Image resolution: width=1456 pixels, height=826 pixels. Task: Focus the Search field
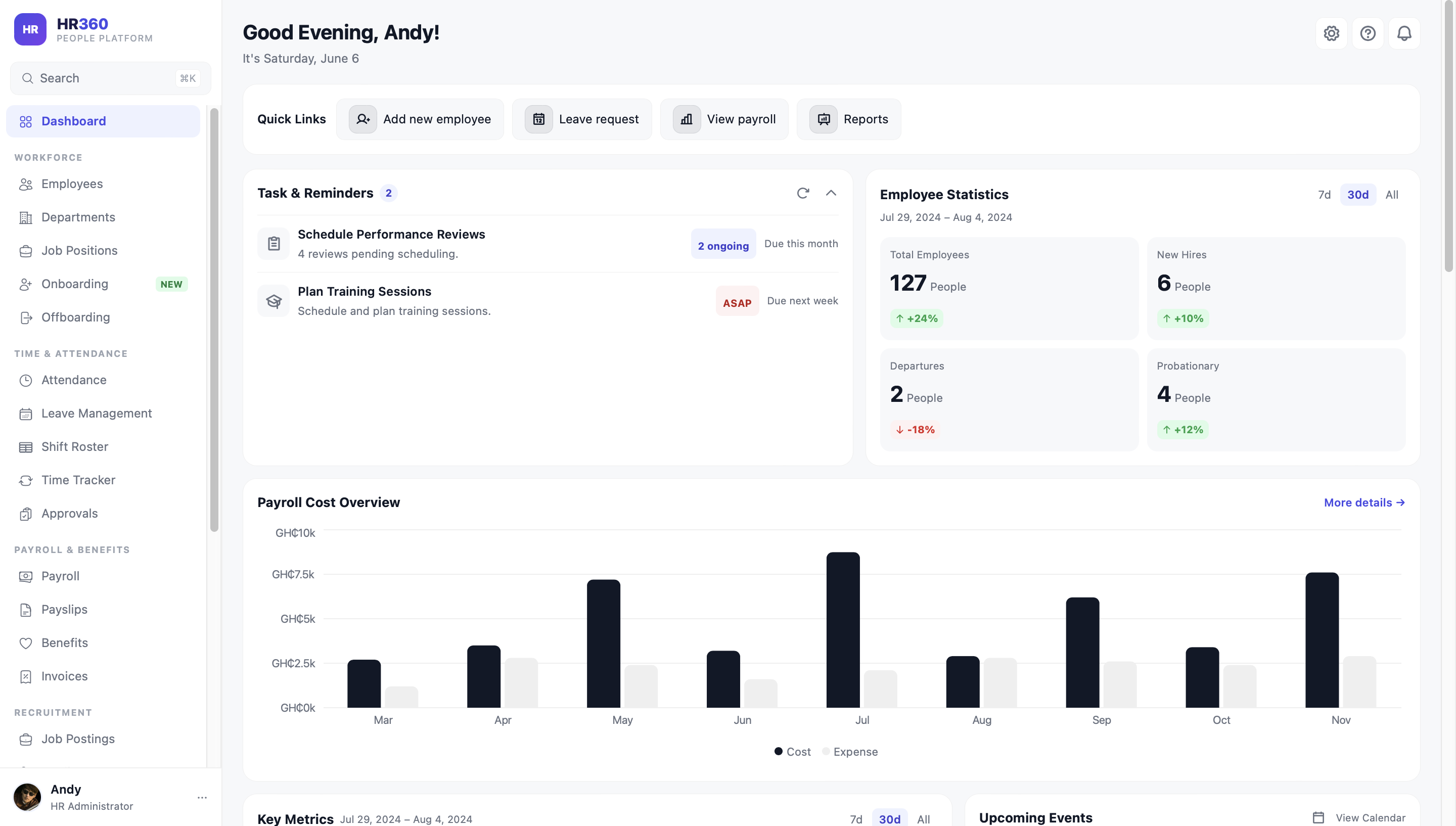pyautogui.click(x=111, y=78)
